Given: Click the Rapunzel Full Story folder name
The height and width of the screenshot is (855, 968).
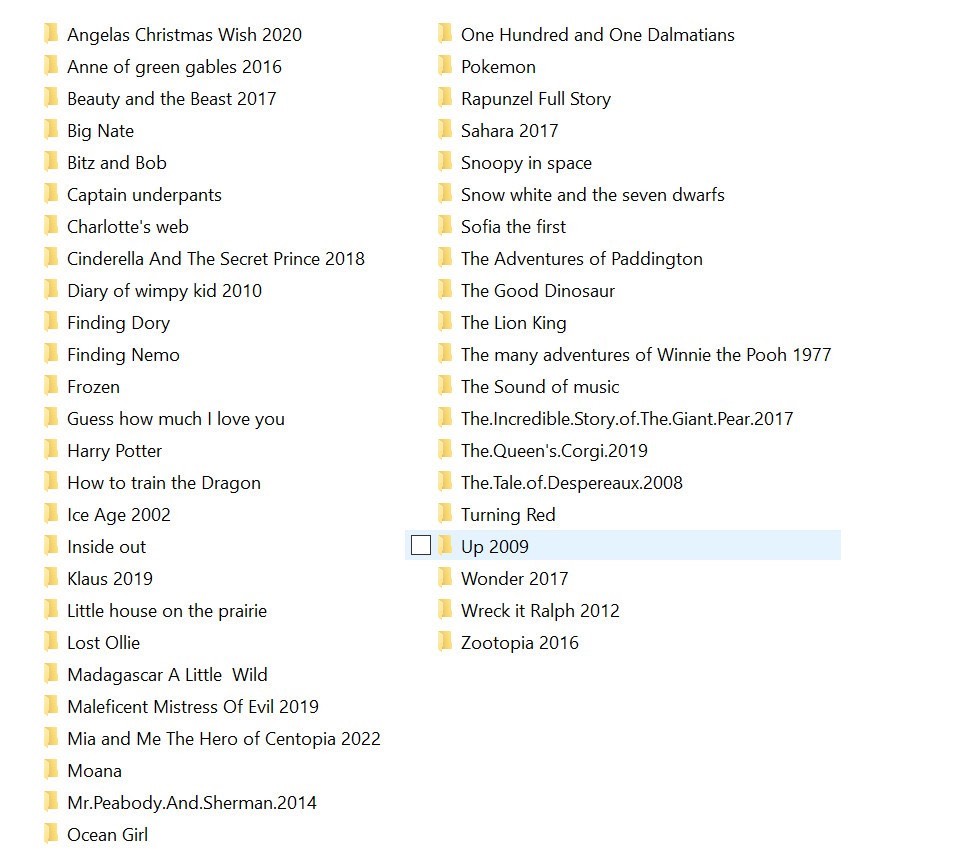Looking at the screenshot, I should (x=536, y=99).
